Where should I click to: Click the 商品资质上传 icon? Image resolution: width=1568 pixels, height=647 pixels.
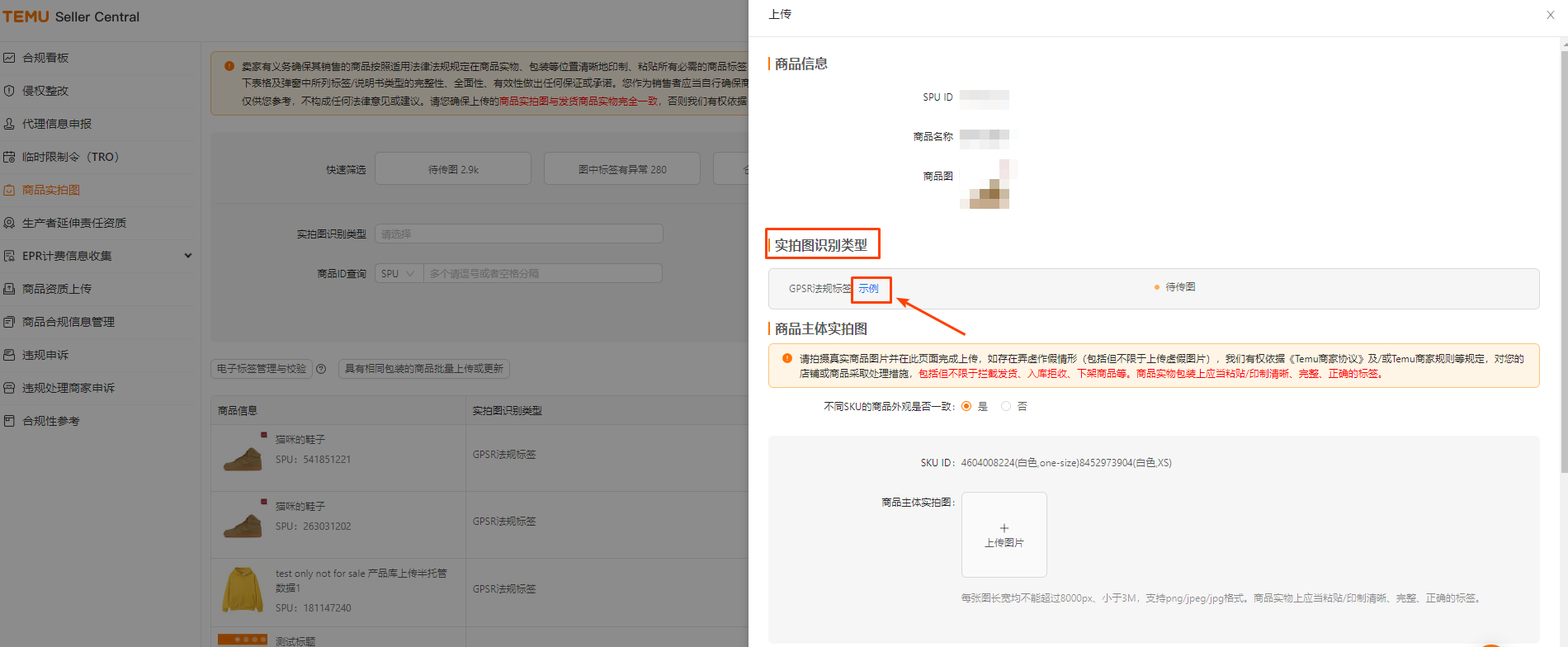tap(9, 289)
